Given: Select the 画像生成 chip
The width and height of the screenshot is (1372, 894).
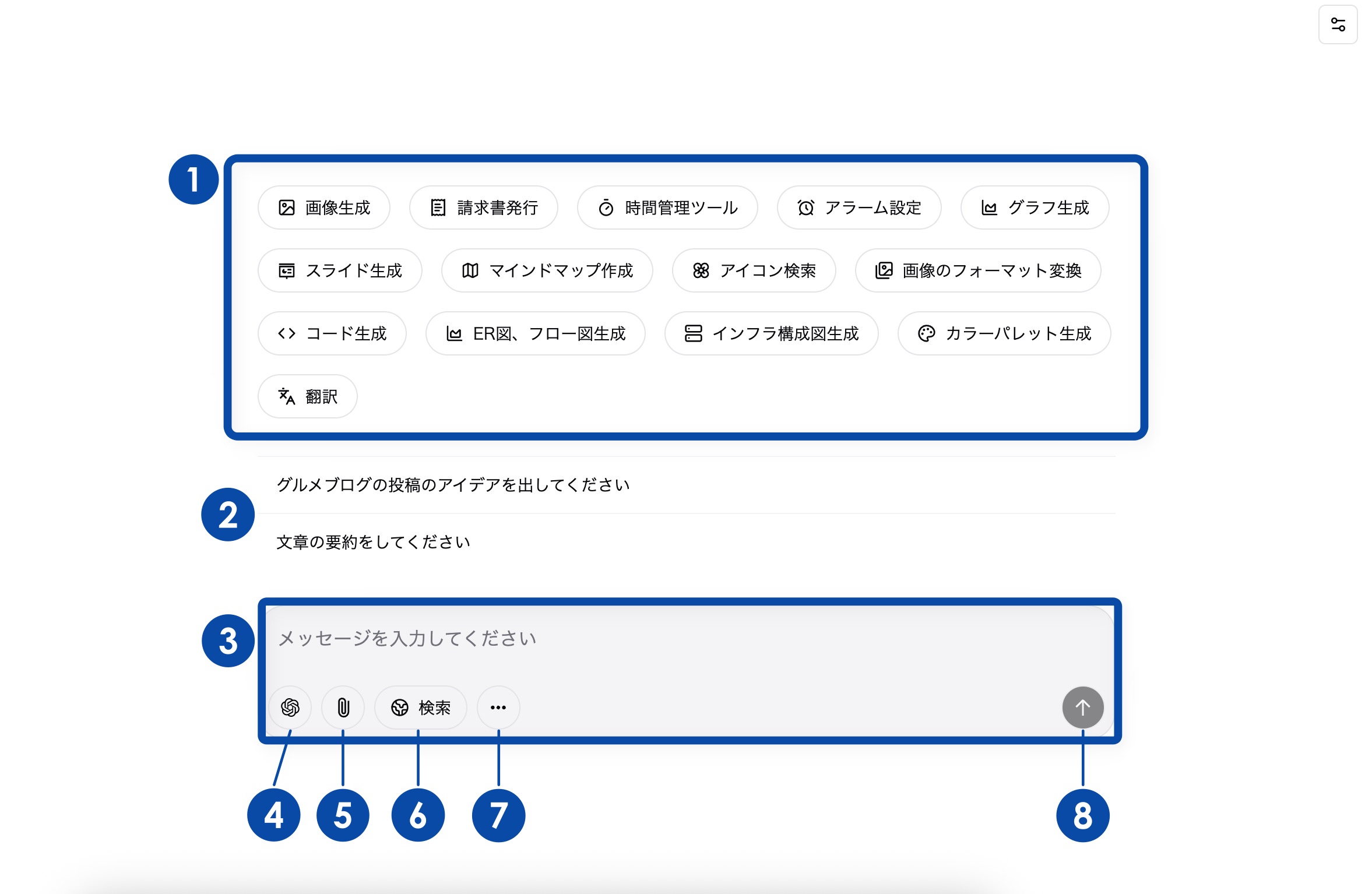Looking at the screenshot, I should 324,207.
